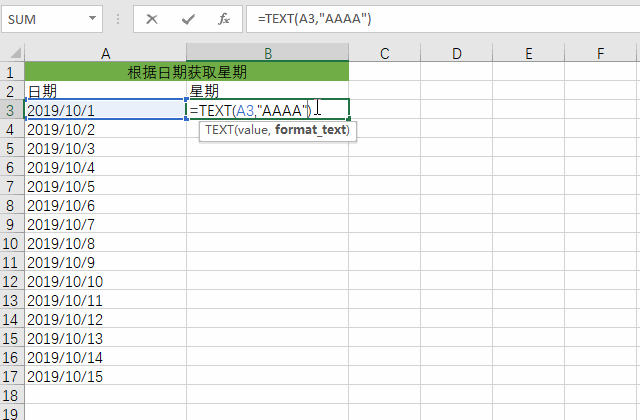Select column E header
Image resolution: width=640 pixels, height=420 pixels.
coord(529,53)
